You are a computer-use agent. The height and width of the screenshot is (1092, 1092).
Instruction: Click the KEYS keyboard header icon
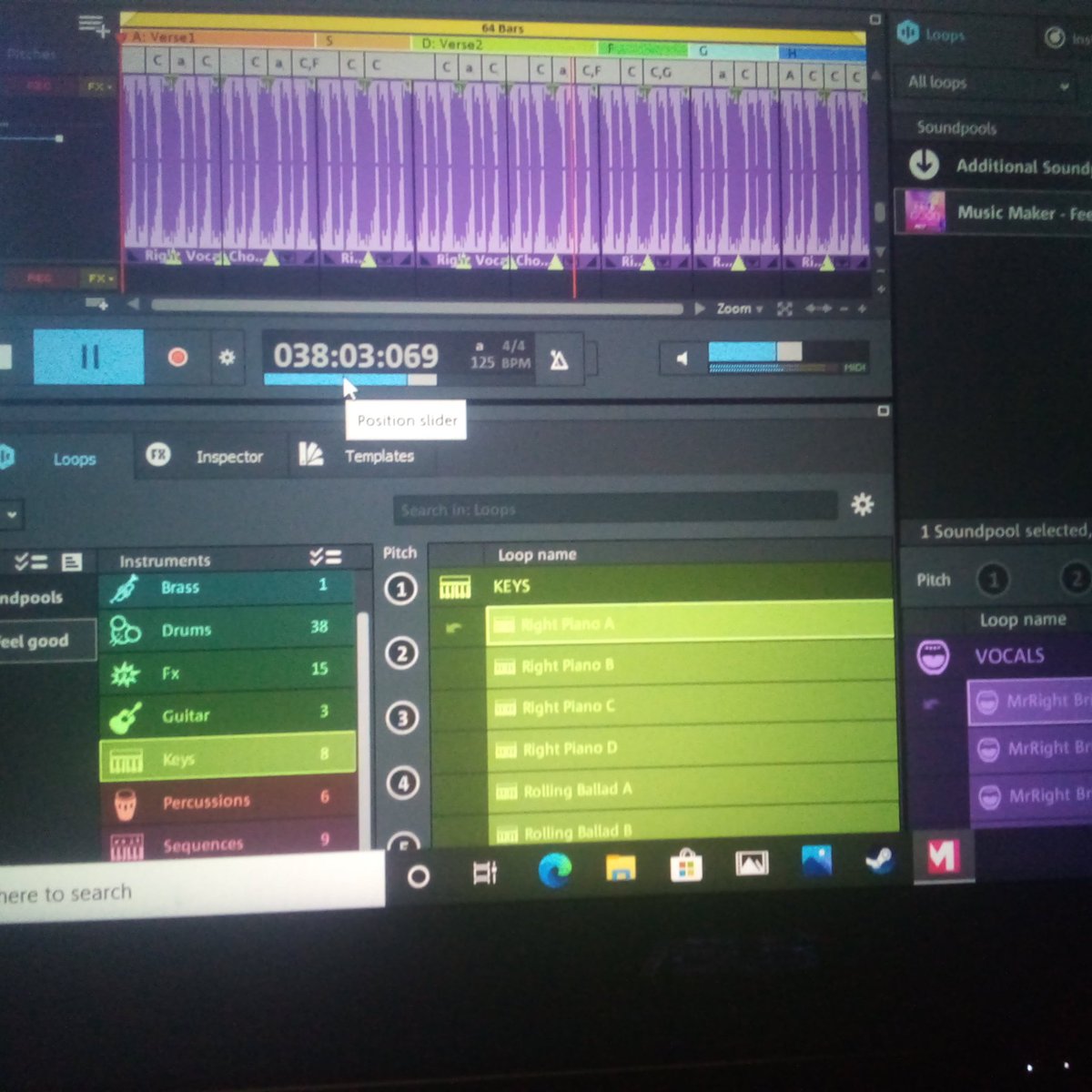pos(455,588)
